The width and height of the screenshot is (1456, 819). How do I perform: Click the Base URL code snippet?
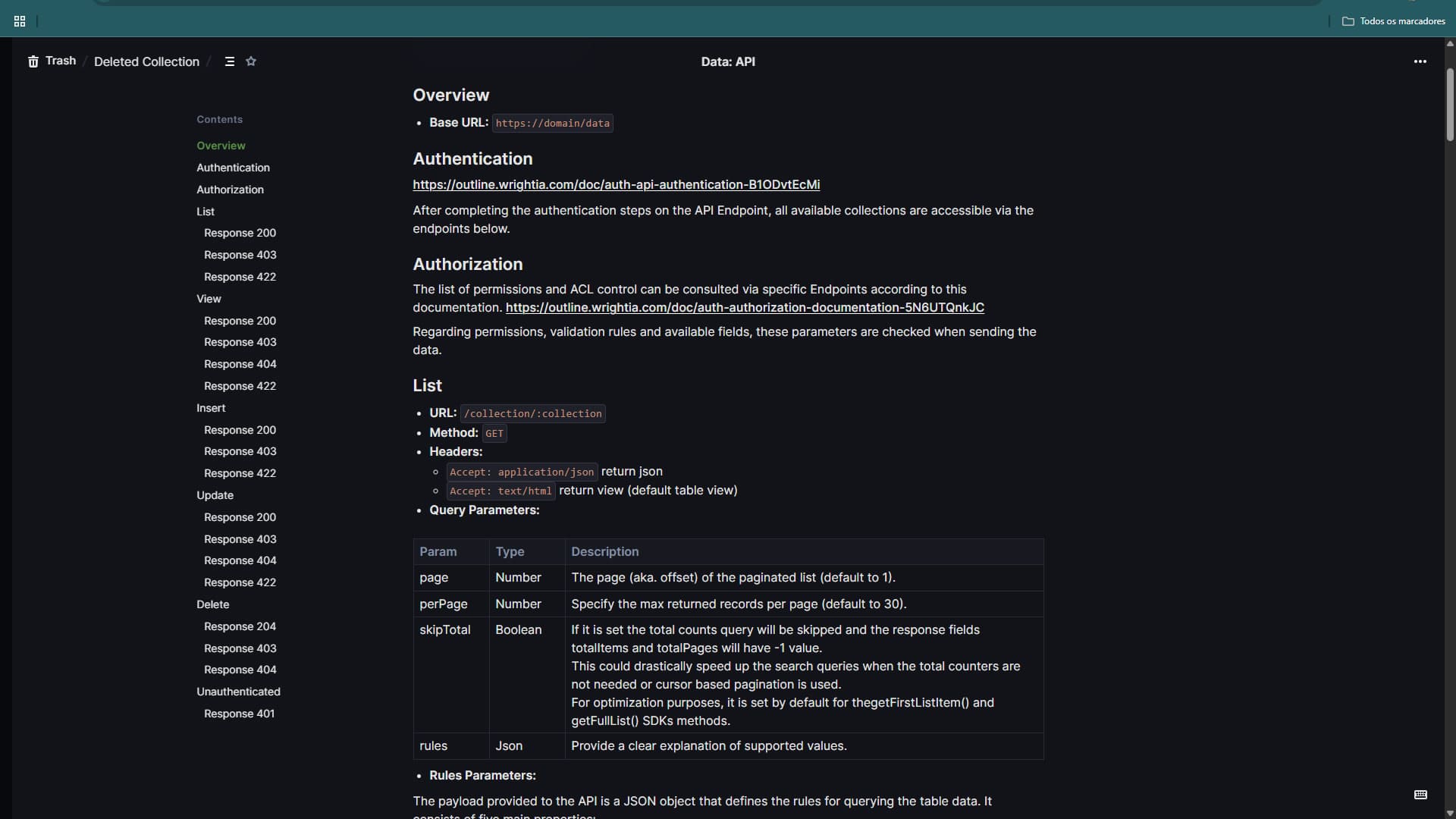tap(552, 123)
